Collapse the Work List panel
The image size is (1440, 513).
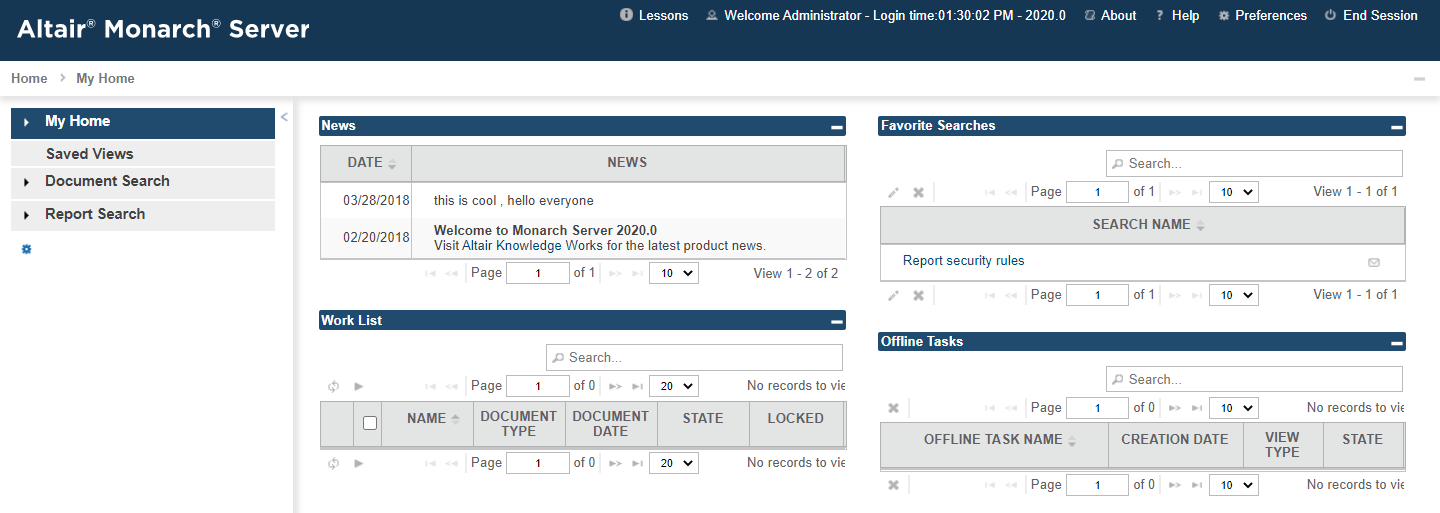(836, 322)
